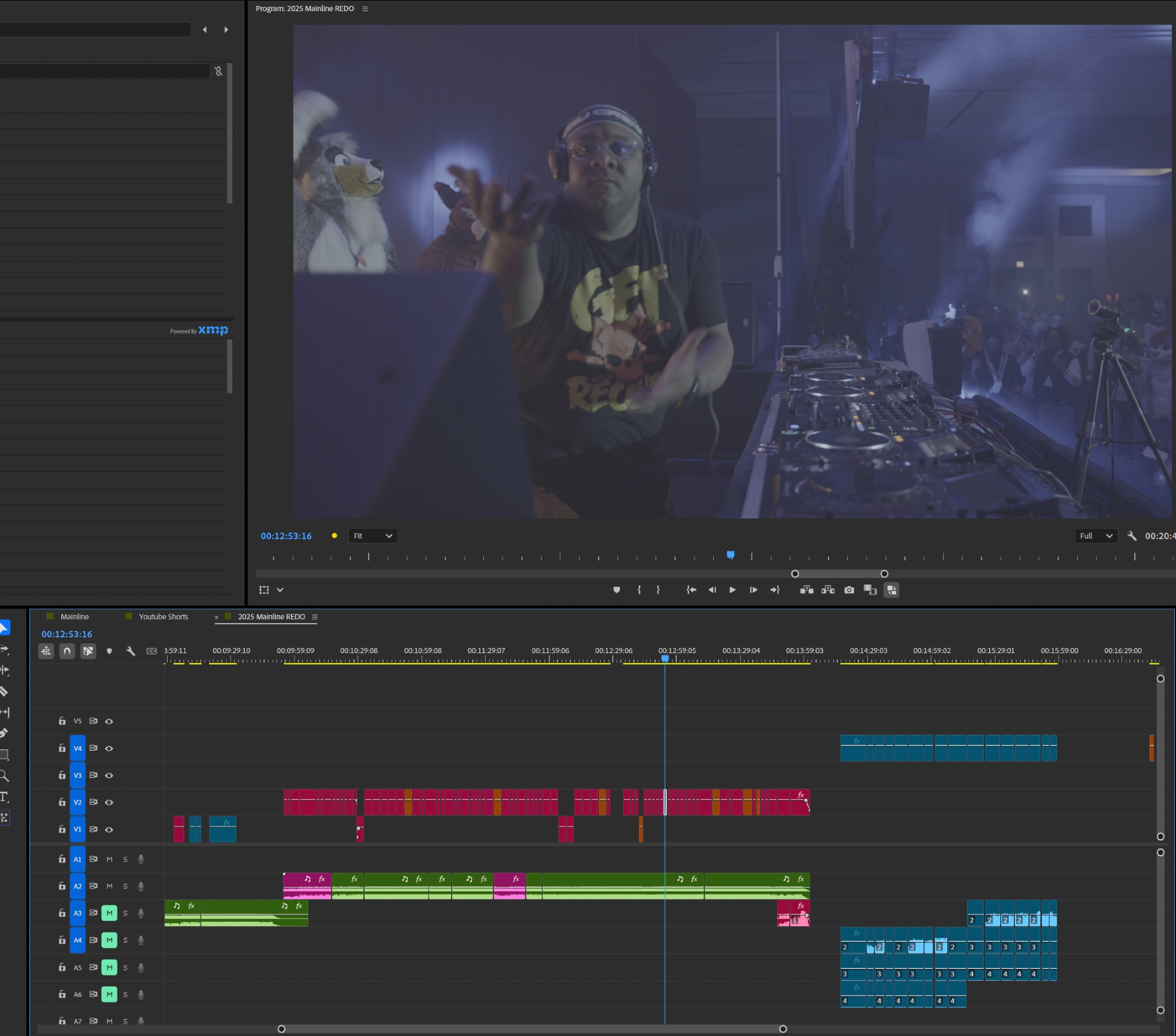1176x1036 pixels.
Task: Click the Lift button in Program monitor
Action: (x=807, y=590)
